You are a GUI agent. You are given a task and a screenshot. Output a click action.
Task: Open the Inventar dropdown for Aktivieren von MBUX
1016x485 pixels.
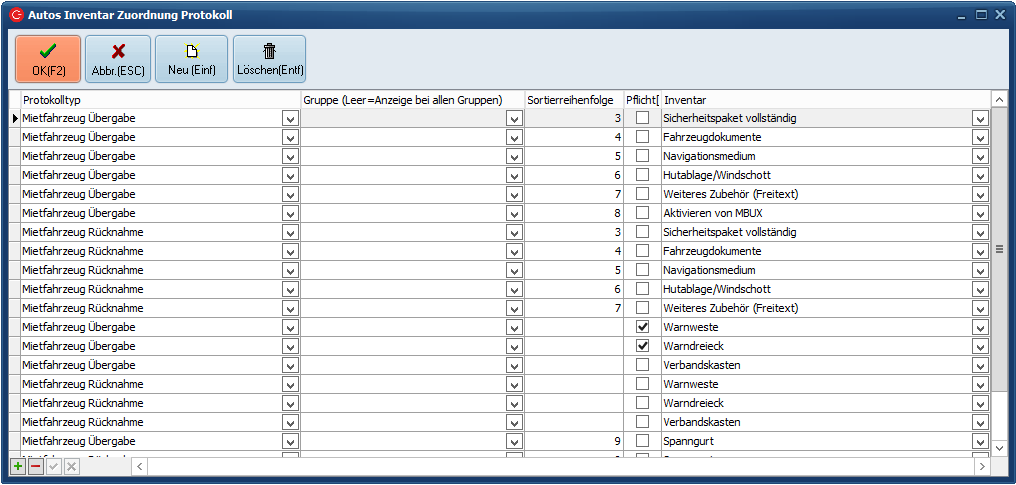pos(980,213)
